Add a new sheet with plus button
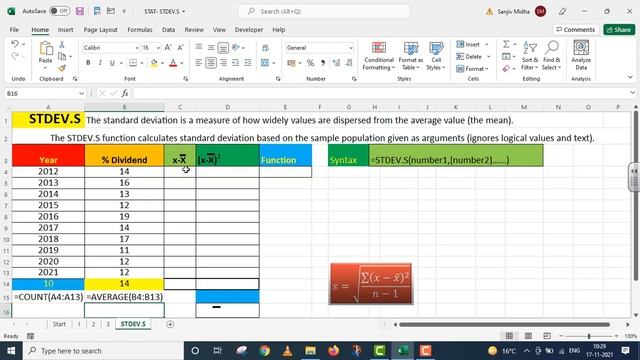 (170, 324)
